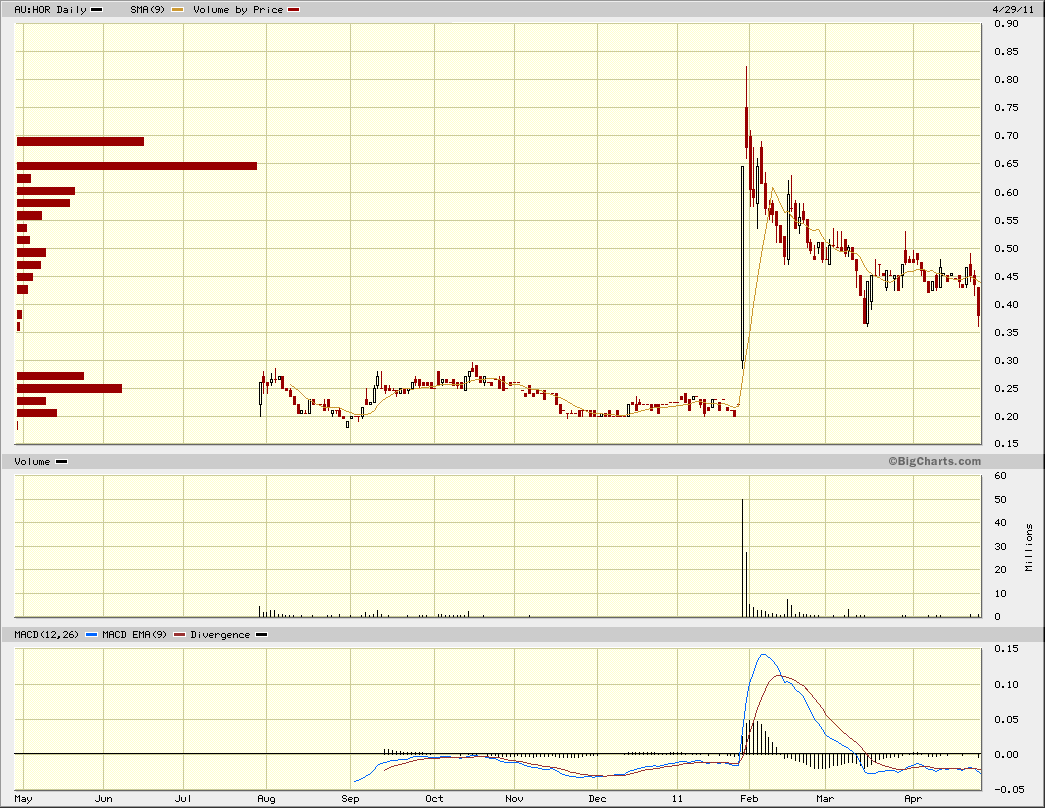Click the 4/29/11 date label

(x=1013, y=9)
